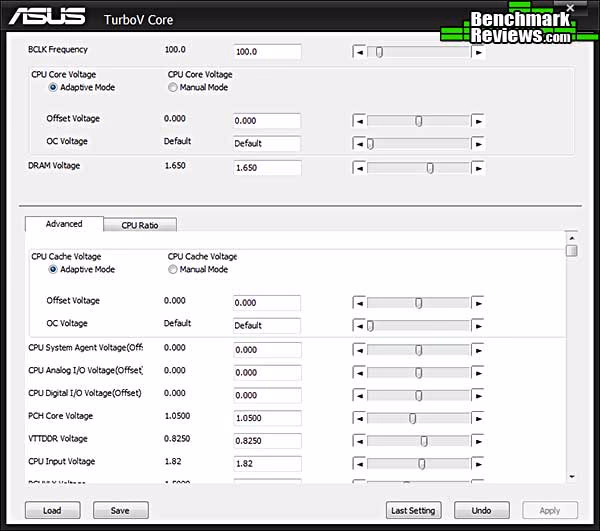The width and height of the screenshot is (600, 531).
Task: Click the Advanced panel scroll up arrow
Action: (572, 238)
